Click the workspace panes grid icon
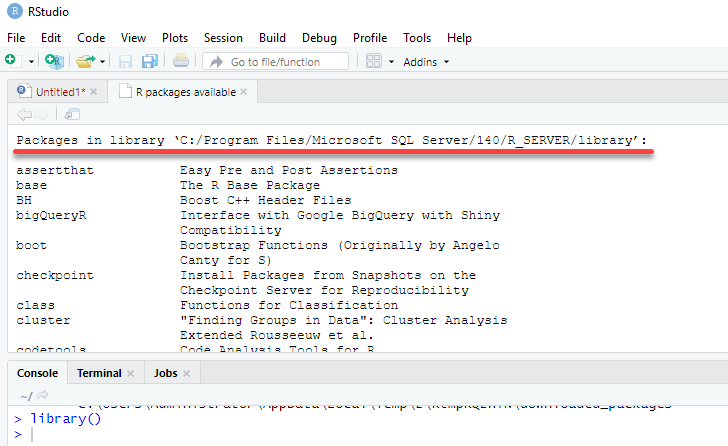The image size is (728, 446). (374, 61)
